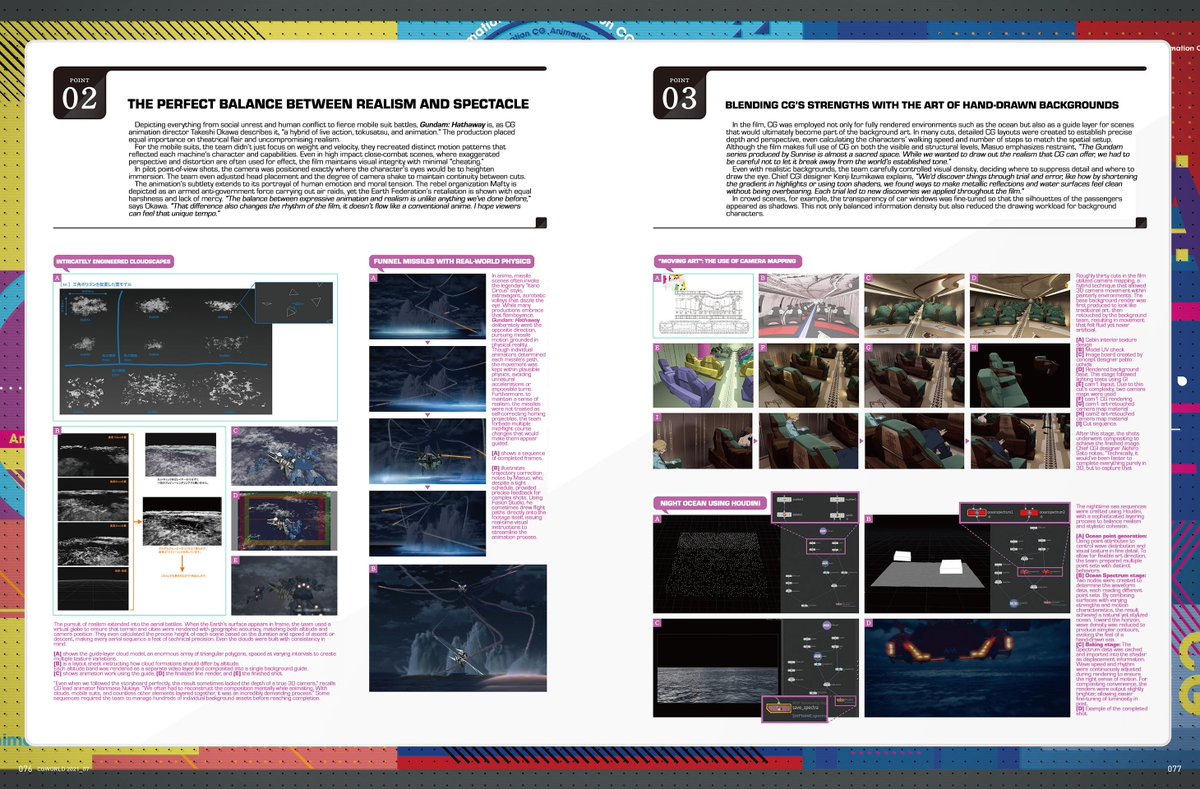The height and width of the screenshot is (789, 1200).
Task: Click the POINT 03 badge
Action: coord(680,92)
